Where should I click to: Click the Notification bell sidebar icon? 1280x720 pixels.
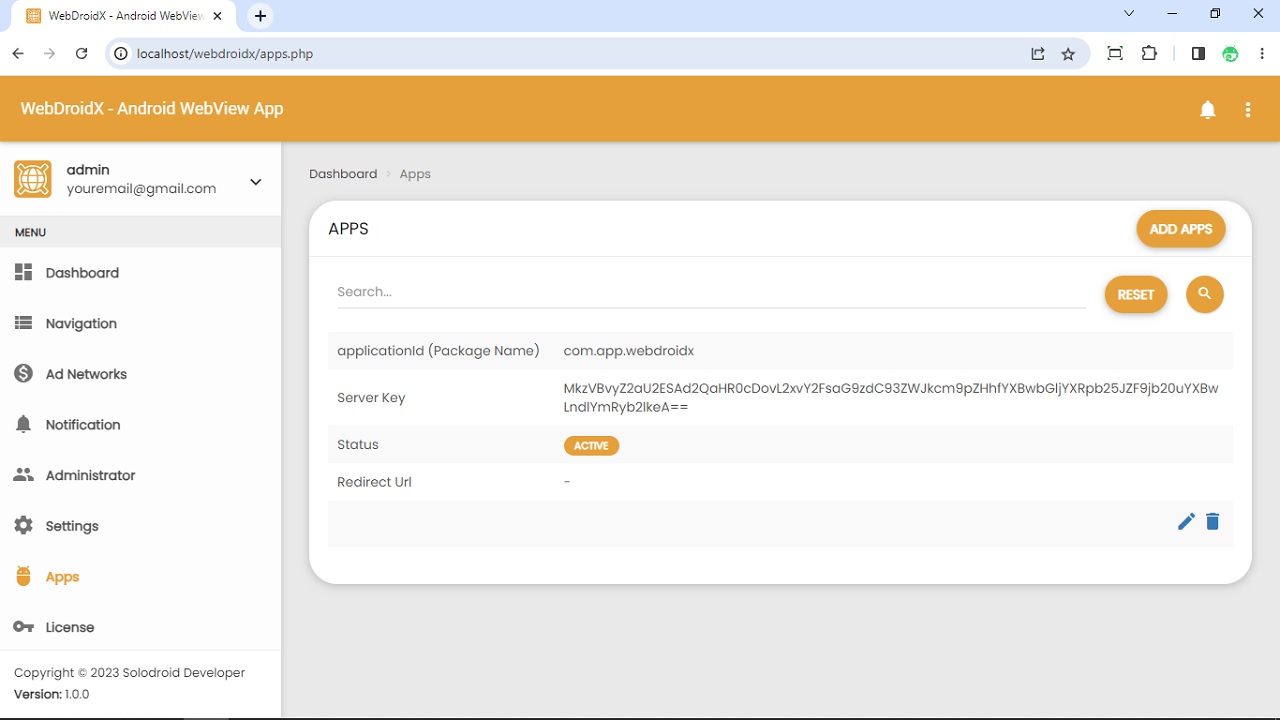(x=23, y=424)
